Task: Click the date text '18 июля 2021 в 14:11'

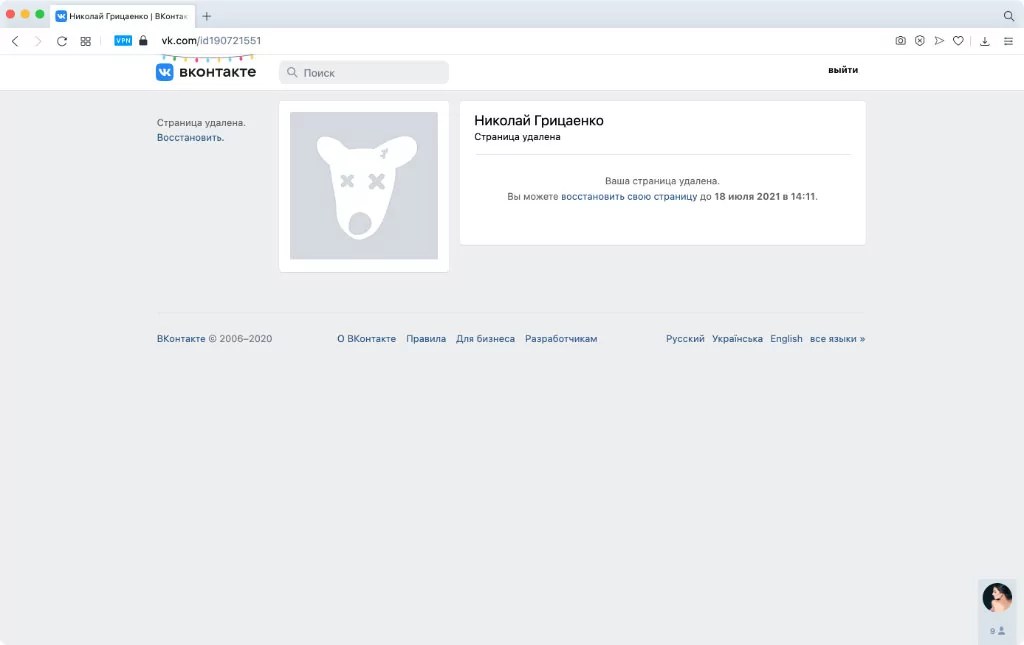Action: (x=765, y=197)
